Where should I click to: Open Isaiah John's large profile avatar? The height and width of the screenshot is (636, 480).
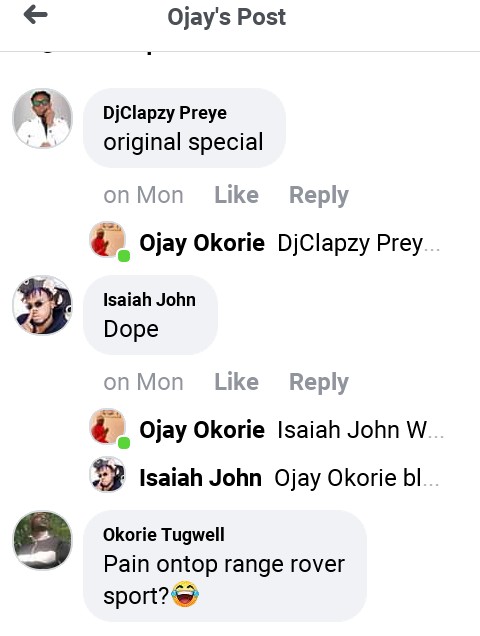(x=43, y=305)
